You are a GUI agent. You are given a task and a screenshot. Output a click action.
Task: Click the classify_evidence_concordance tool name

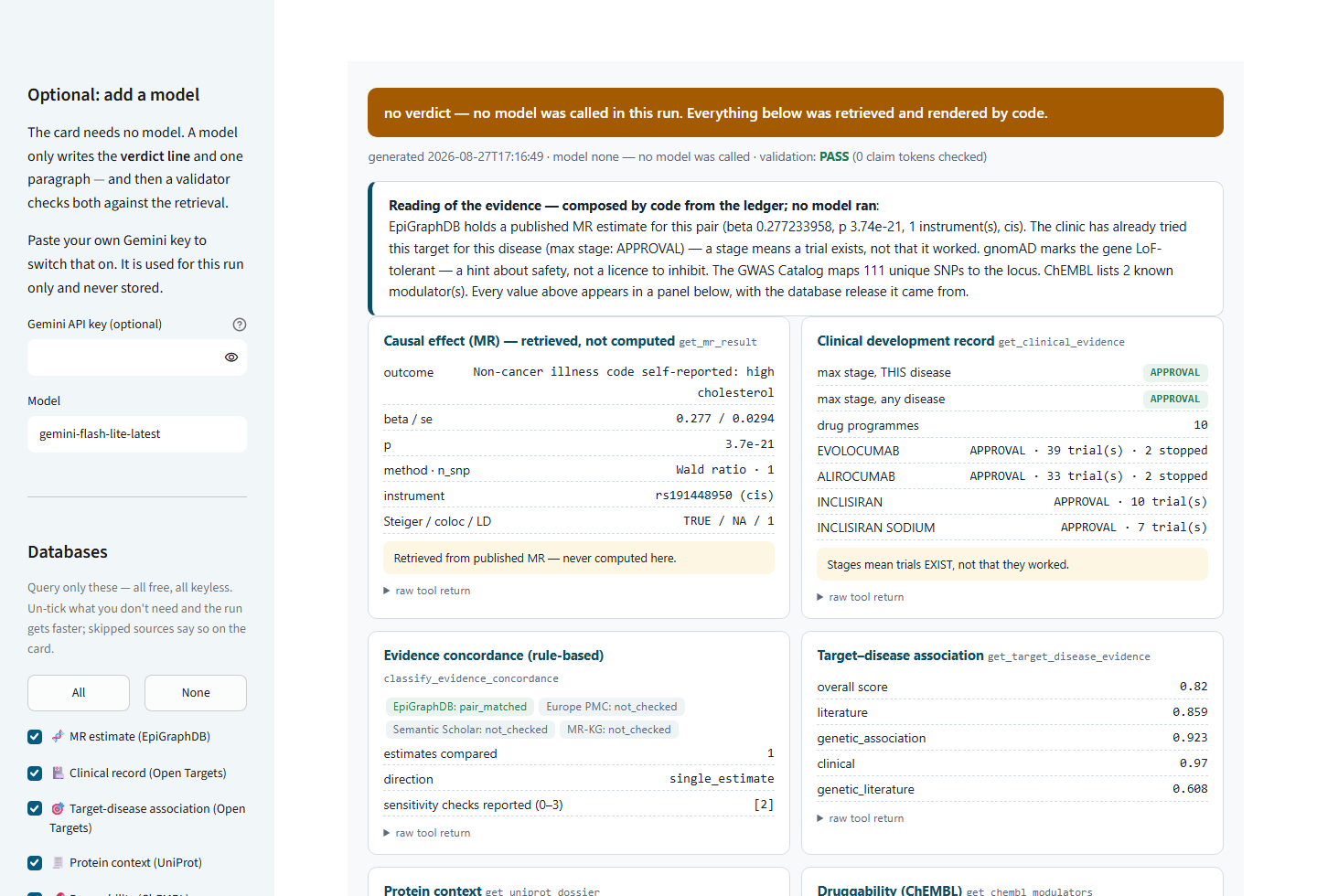tap(471, 678)
